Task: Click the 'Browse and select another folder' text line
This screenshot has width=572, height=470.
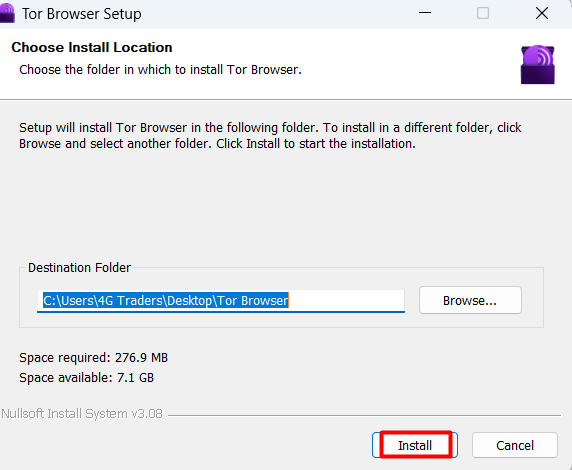Action: pyautogui.click(x=217, y=144)
